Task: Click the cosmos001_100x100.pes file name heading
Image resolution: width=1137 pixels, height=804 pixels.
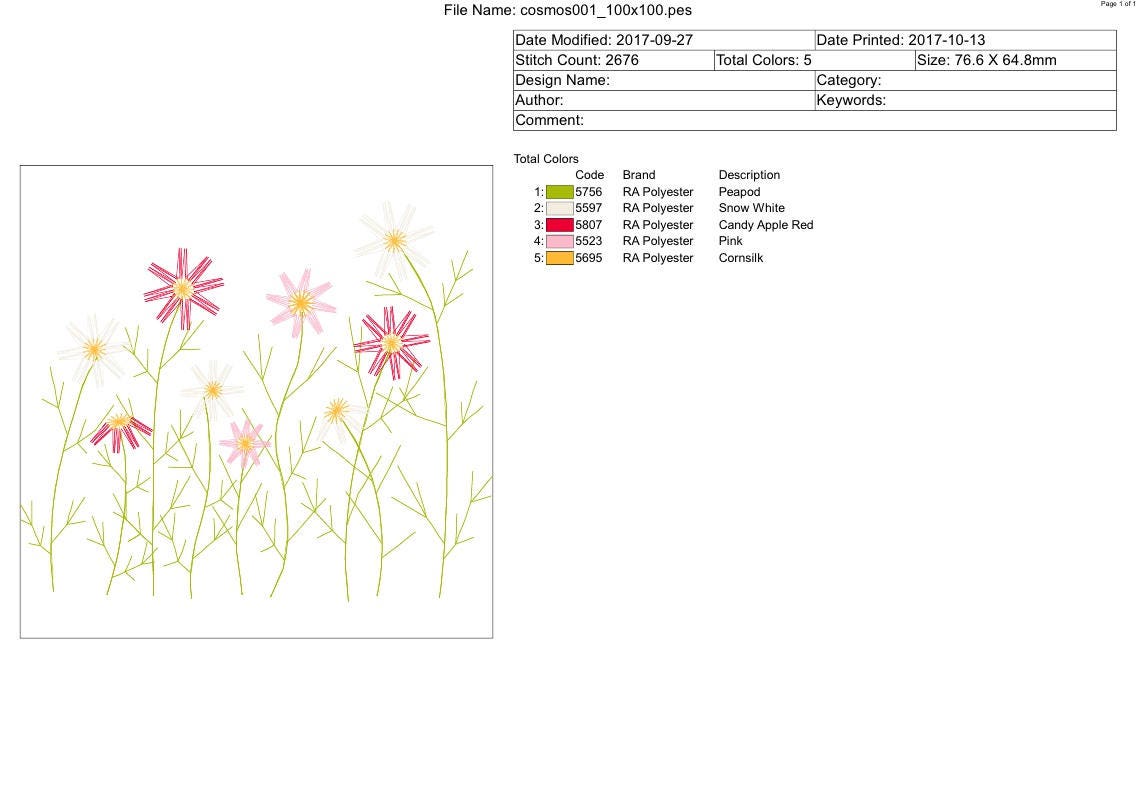Action: [568, 10]
